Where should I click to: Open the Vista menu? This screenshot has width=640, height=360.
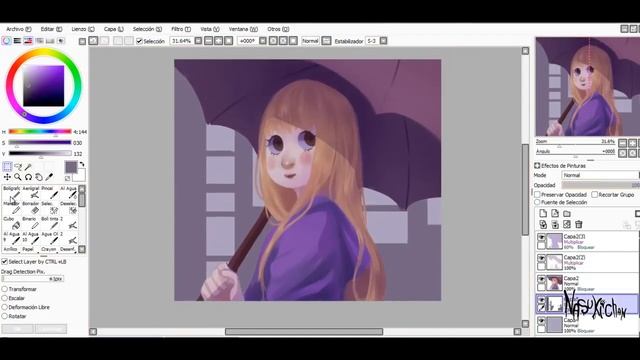click(x=209, y=29)
